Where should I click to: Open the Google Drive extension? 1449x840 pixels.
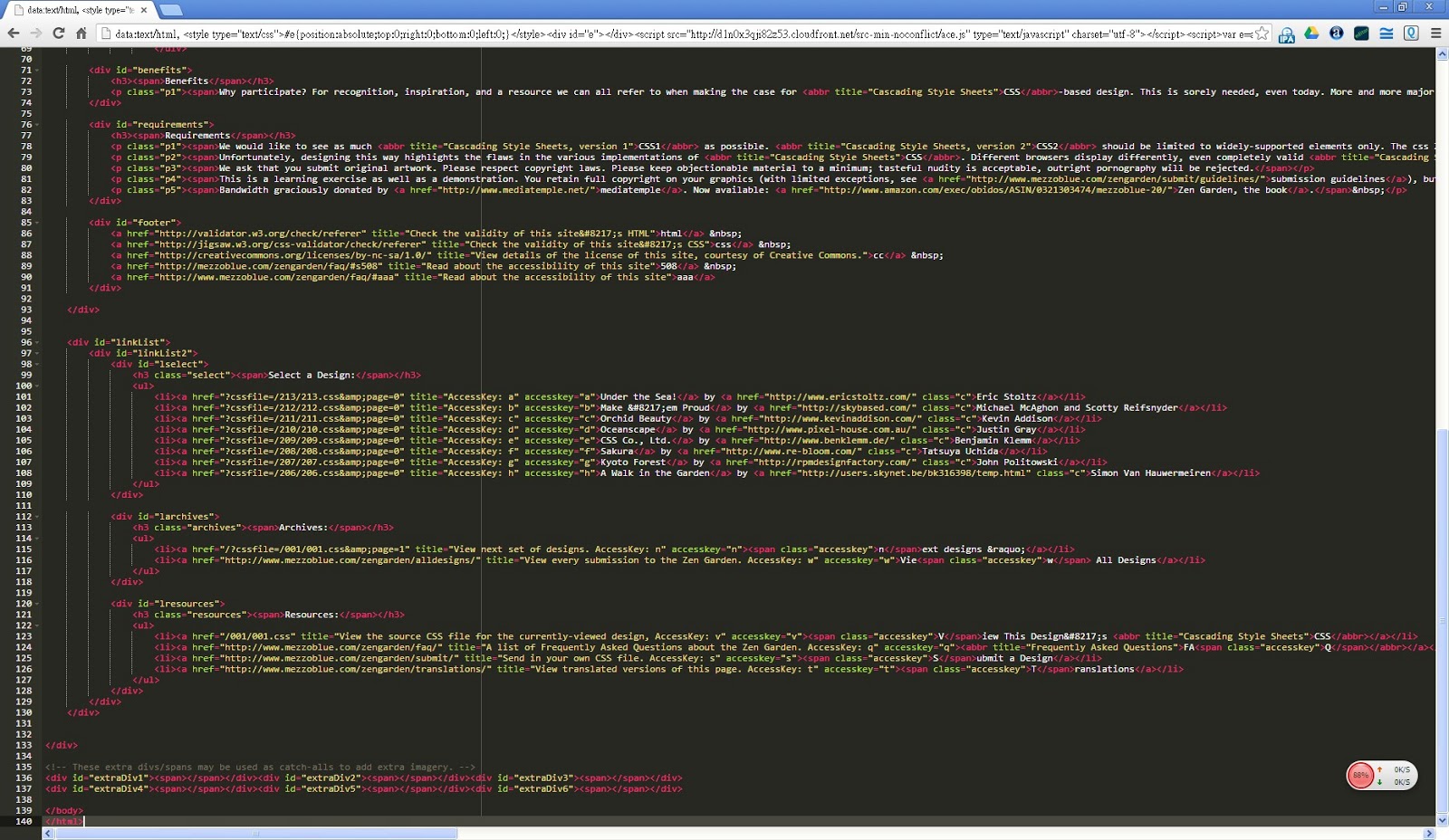pyautogui.click(x=1311, y=33)
